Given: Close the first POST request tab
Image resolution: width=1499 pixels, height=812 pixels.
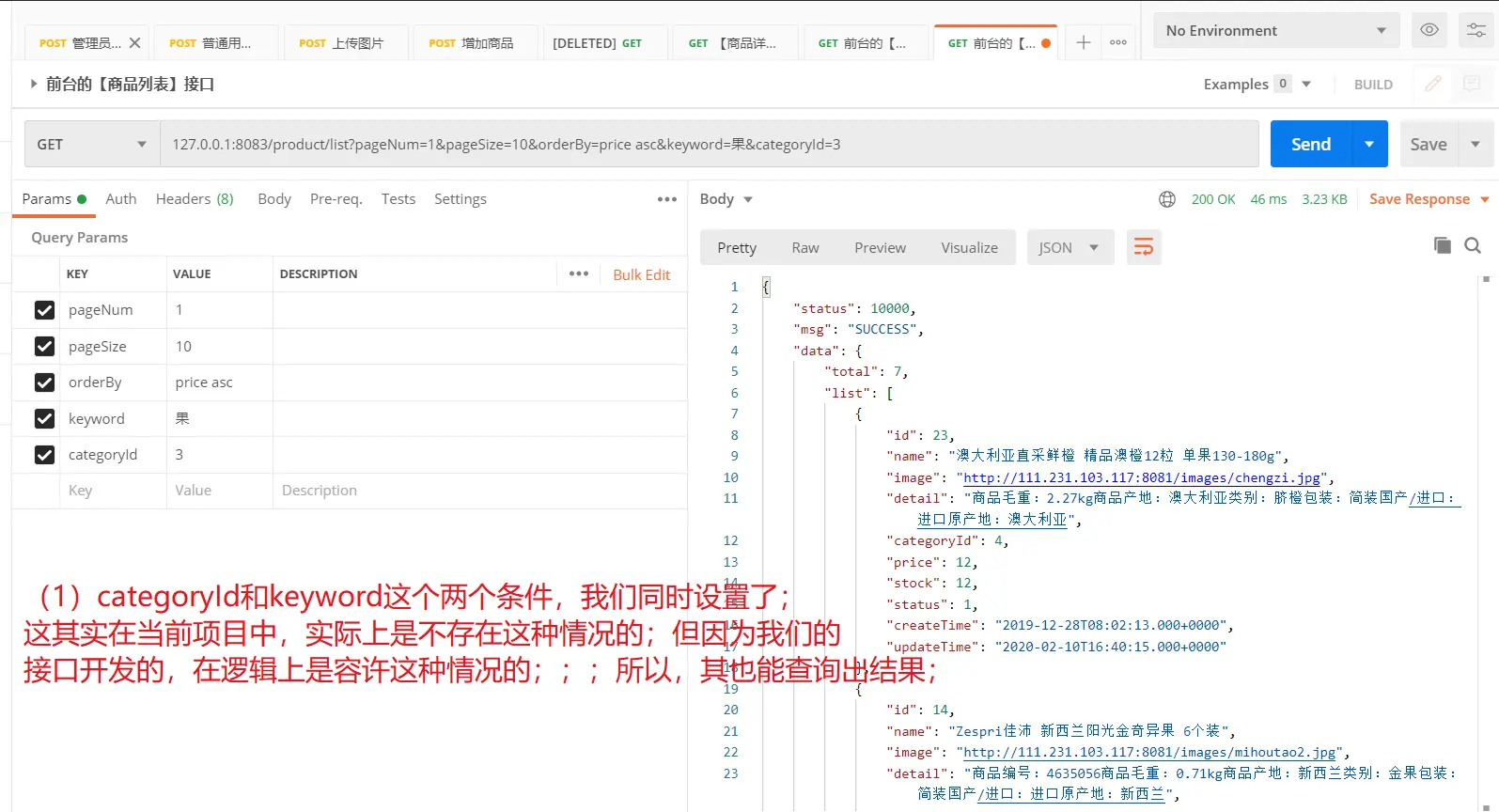Looking at the screenshot, I should (x=134, y=43).
